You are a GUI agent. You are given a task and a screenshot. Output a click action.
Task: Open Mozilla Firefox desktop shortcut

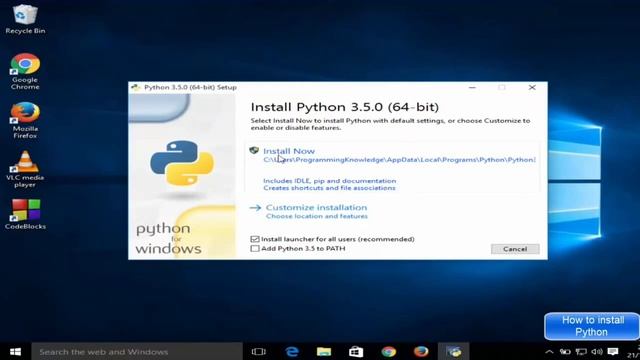tap(25, 120)
